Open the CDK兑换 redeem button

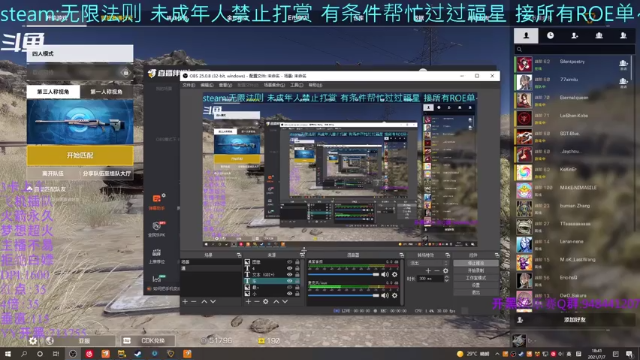click(x=149, y=340)
